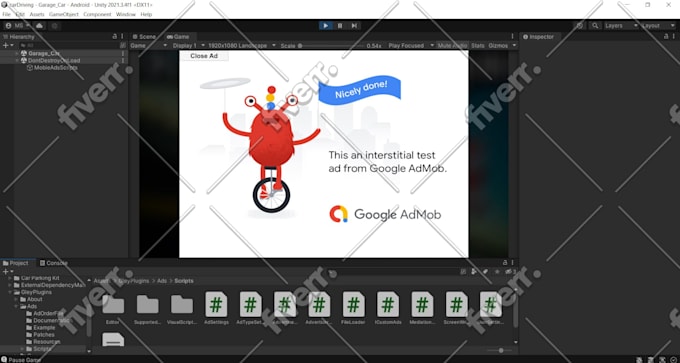Open the 1920x1080 Landscape resolution dropdown
This screenshot has width=680, height=363.
(x=242, y=46)
